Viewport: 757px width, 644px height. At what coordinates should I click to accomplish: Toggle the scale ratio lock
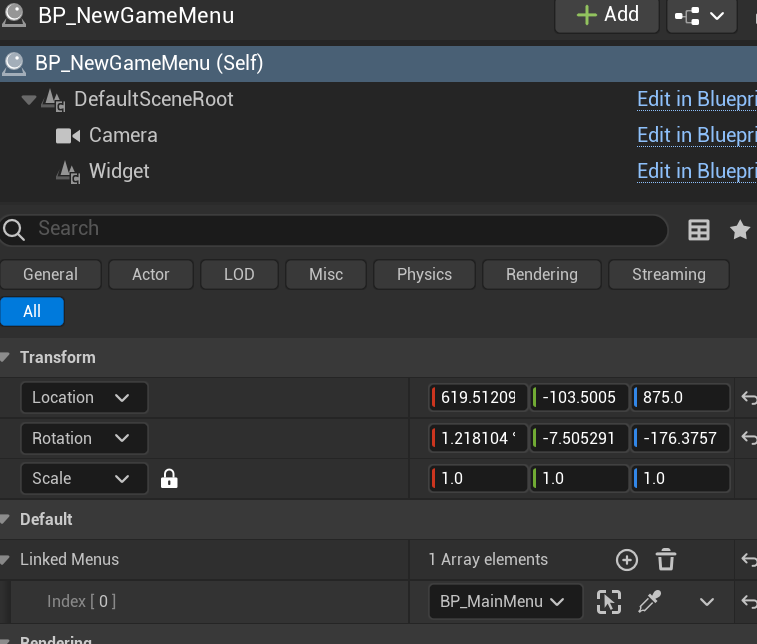(x=169, y=479)
